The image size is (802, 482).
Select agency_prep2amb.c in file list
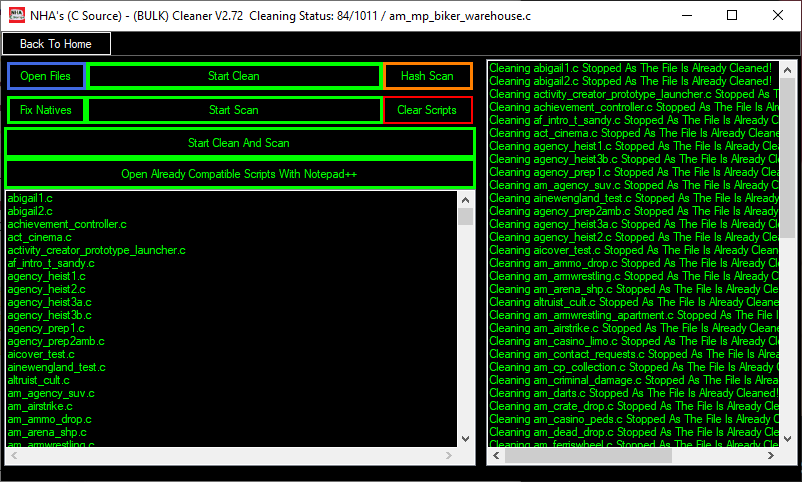tap(56, 341)
